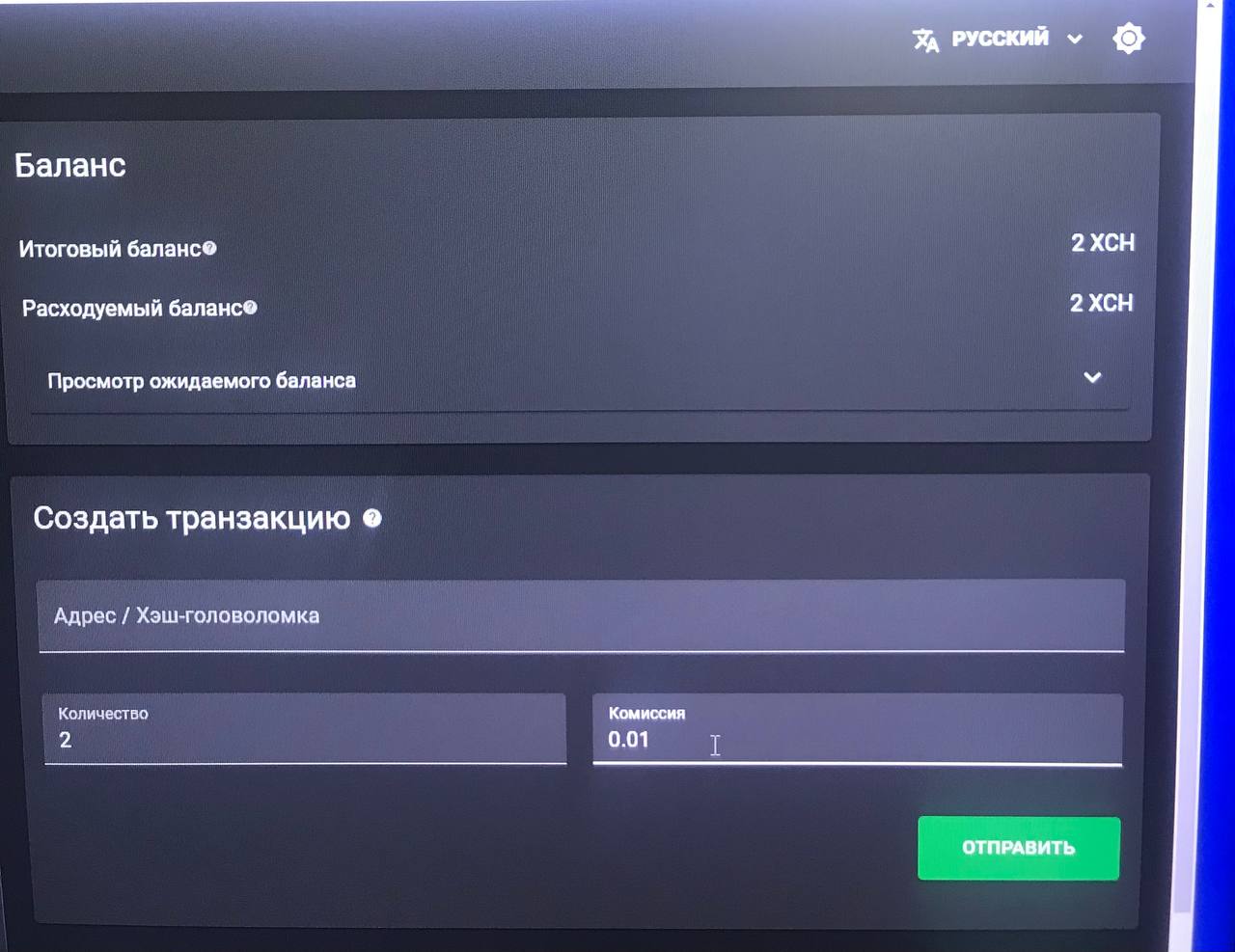The height and width of the screenshot is (952, 1235).
Task: Click the Расходуемый баланс label
Action: pos(132,309)
